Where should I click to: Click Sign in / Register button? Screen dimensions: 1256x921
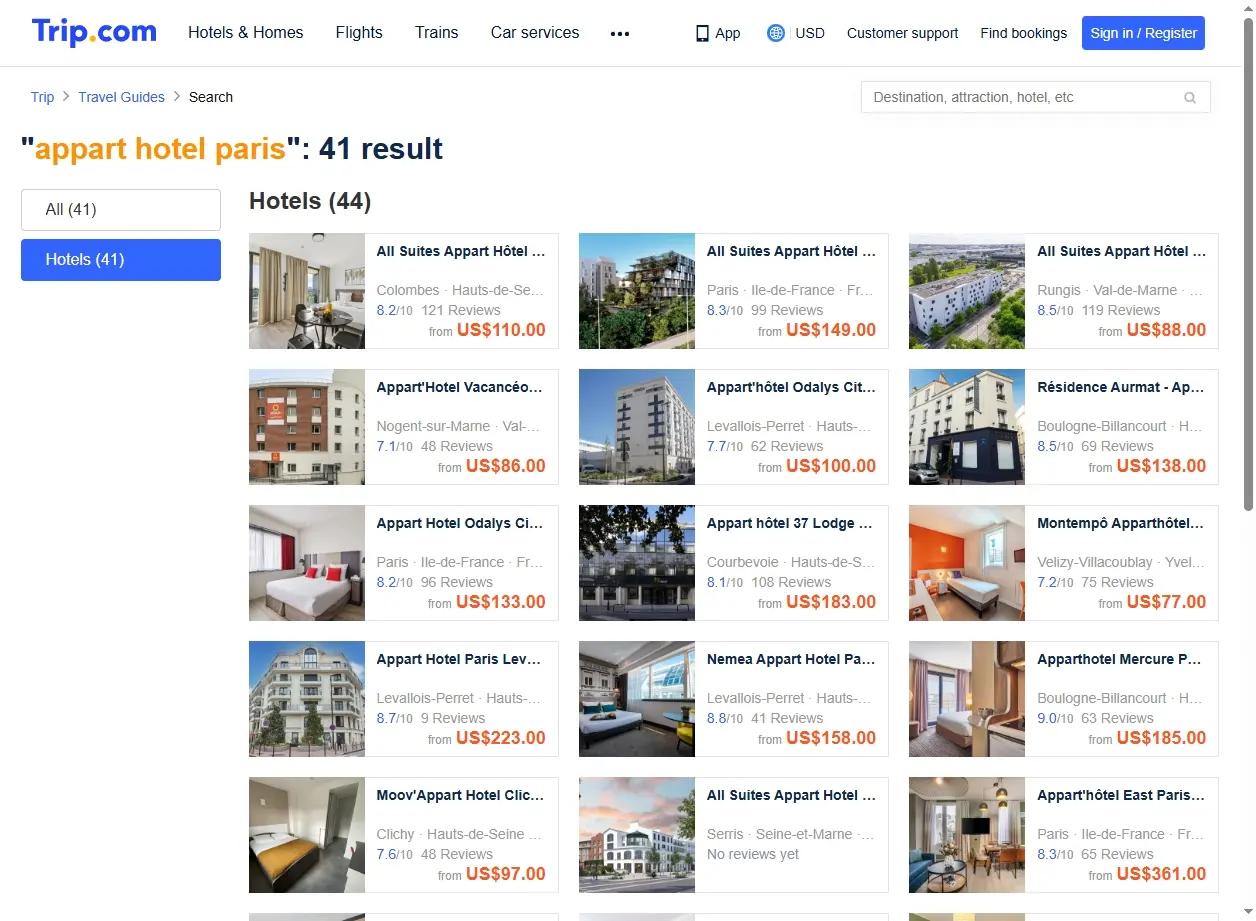1143,33
